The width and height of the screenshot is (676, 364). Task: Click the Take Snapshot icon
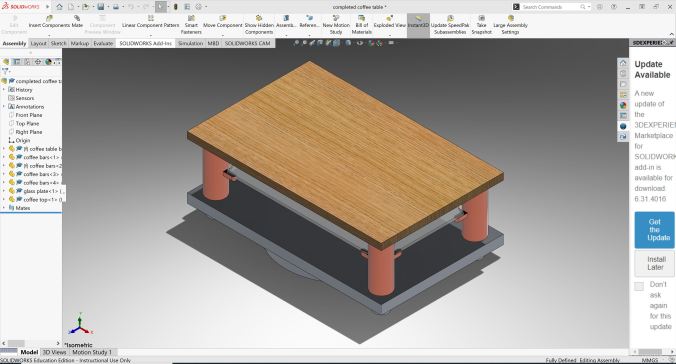482,18
